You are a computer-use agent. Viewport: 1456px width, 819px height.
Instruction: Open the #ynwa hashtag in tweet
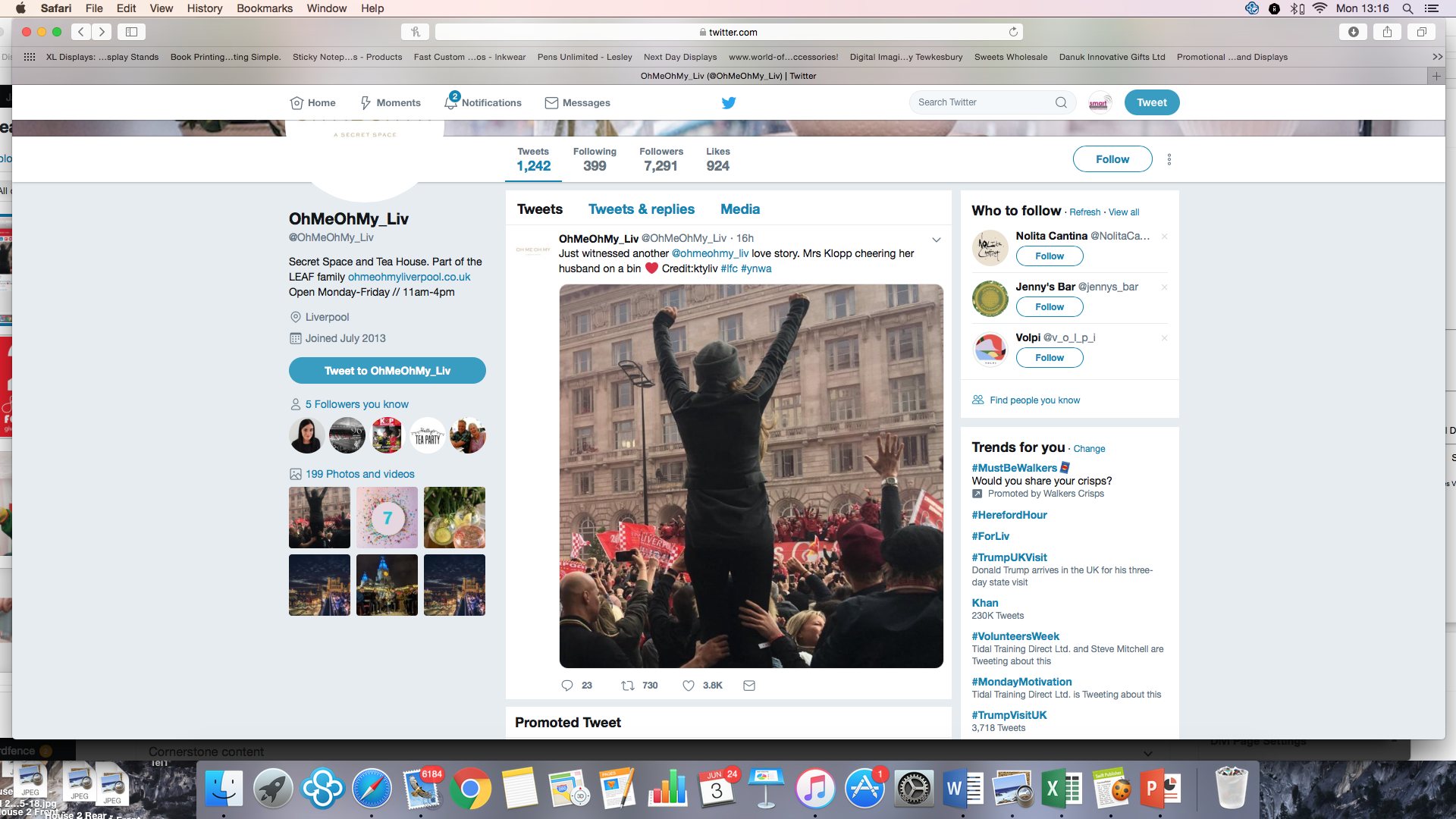coord(756,268)
